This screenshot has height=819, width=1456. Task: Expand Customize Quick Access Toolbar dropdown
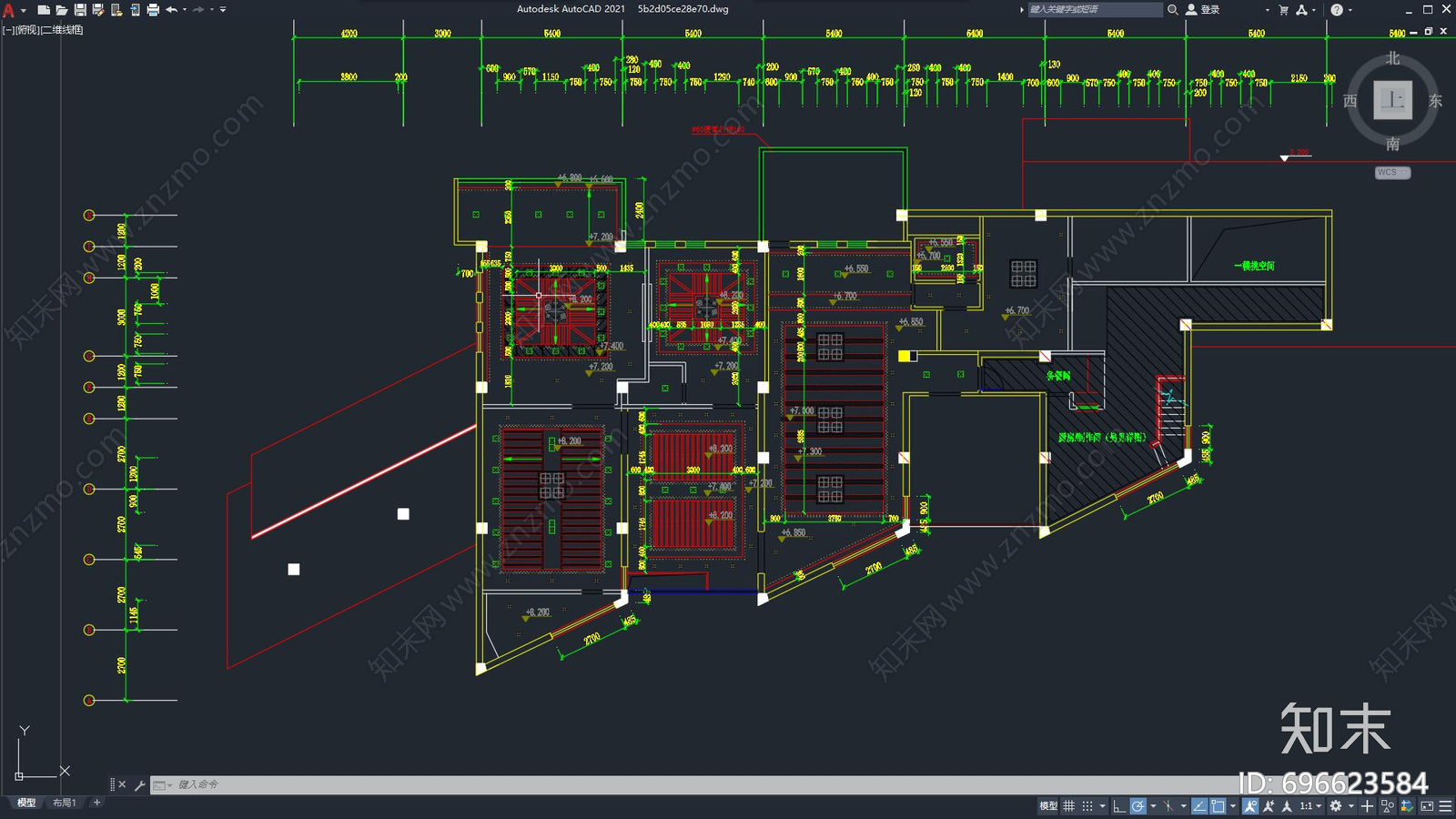(x=223, y=10)
